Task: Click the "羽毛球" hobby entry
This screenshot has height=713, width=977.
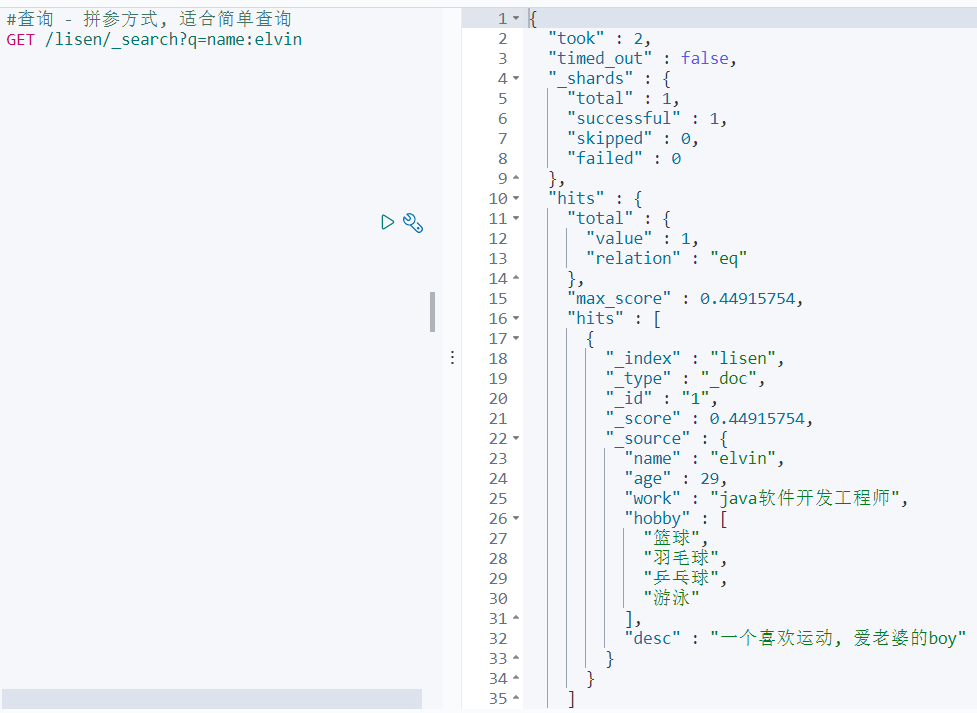Action: pyautogui.click(x=685, y=558)
